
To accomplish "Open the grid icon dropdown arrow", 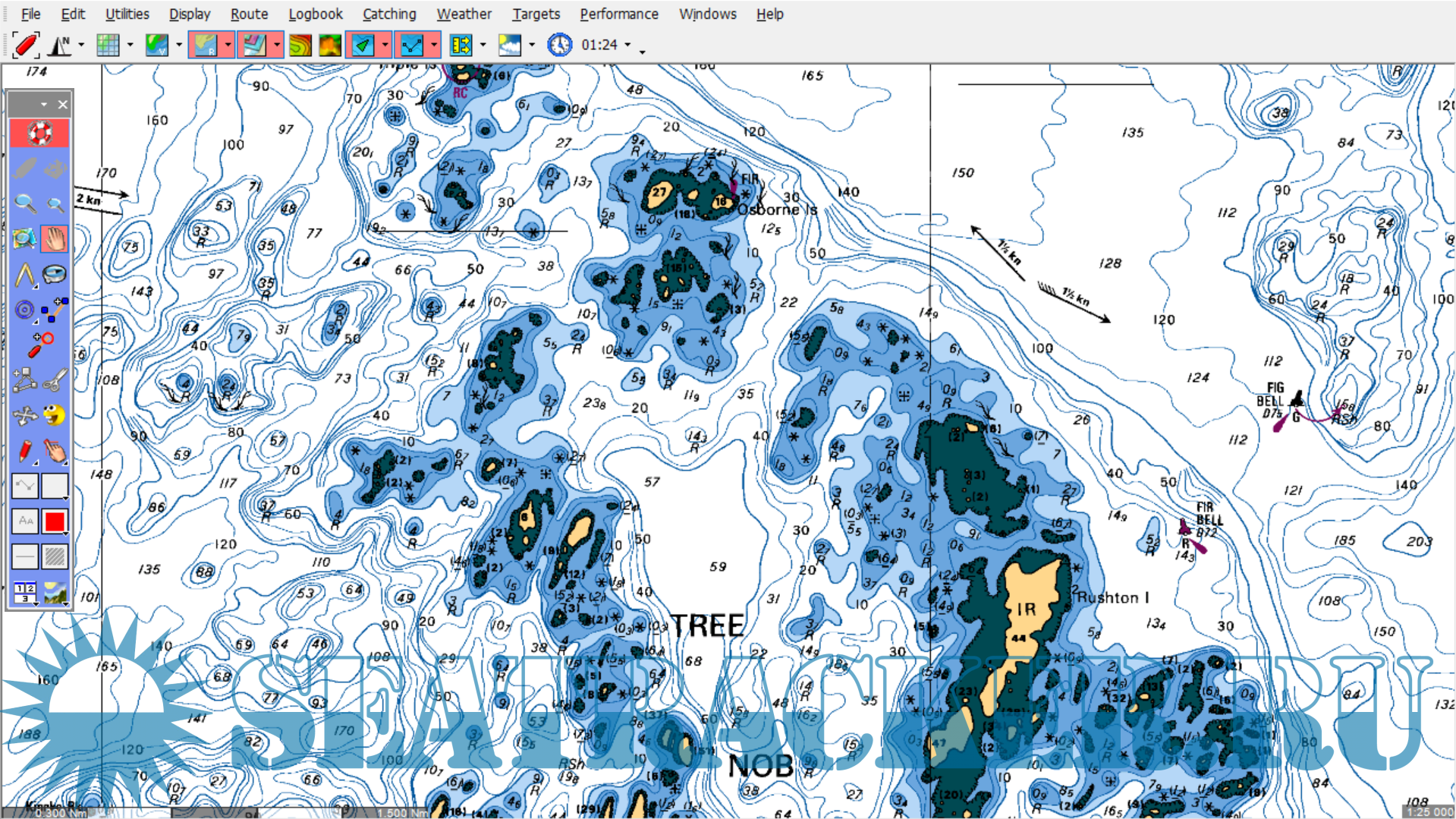I will point(130,46).
